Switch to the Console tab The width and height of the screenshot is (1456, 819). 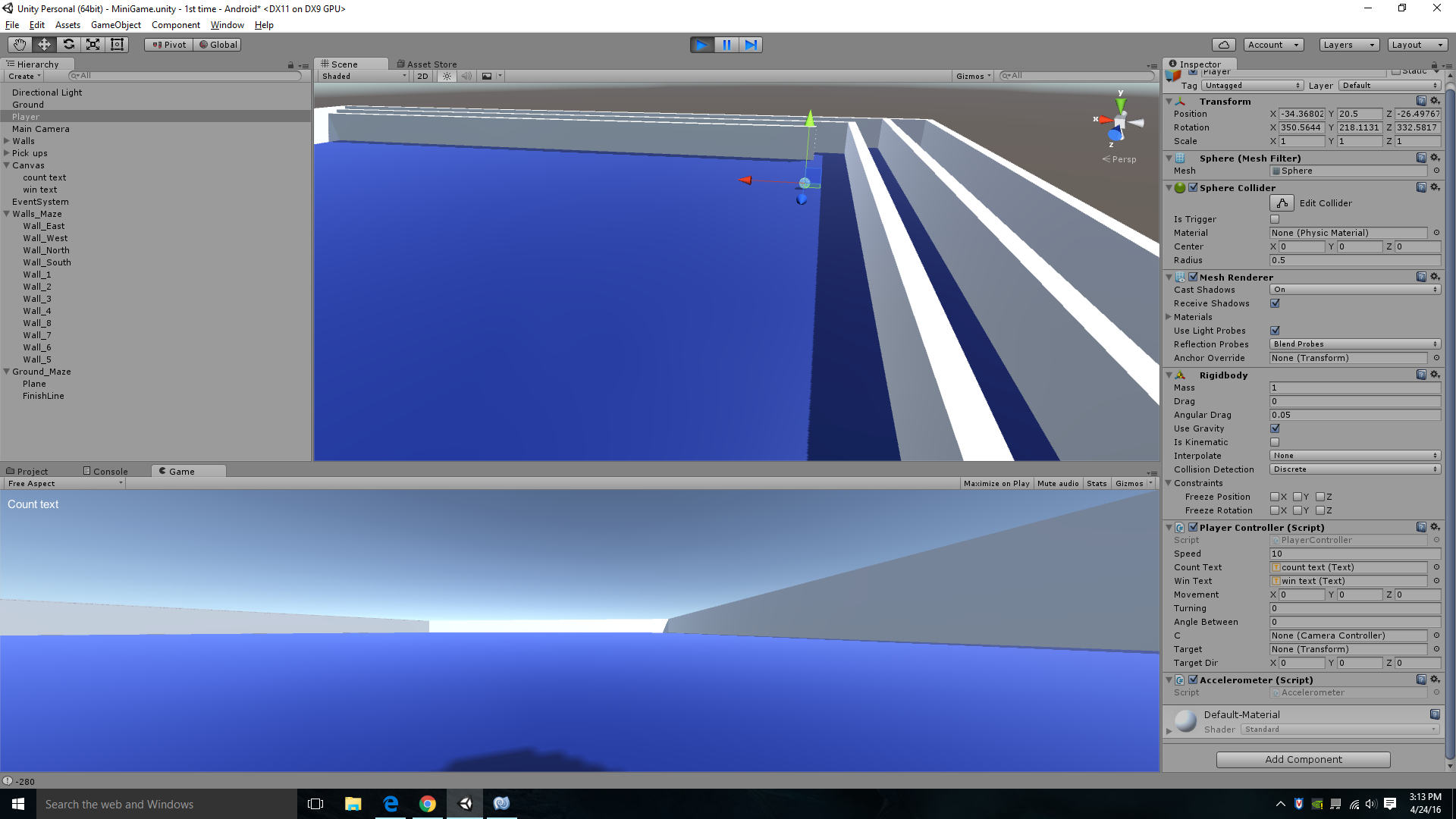point(105,472)
